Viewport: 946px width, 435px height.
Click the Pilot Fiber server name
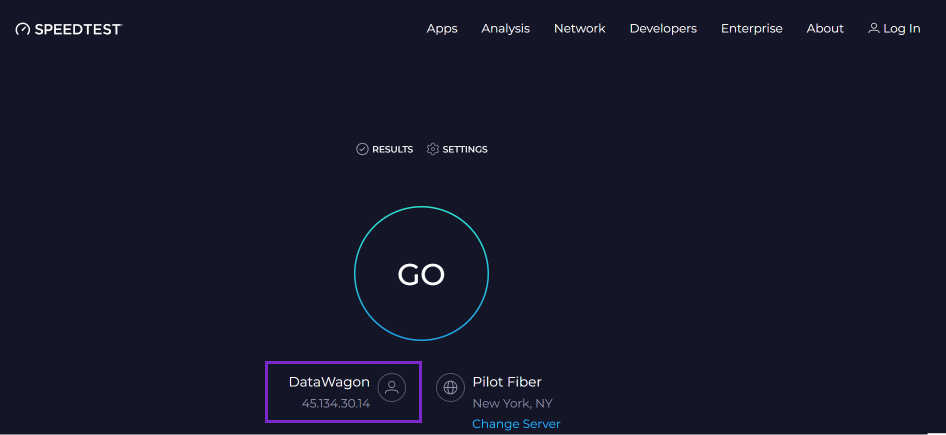pos(507,382)
